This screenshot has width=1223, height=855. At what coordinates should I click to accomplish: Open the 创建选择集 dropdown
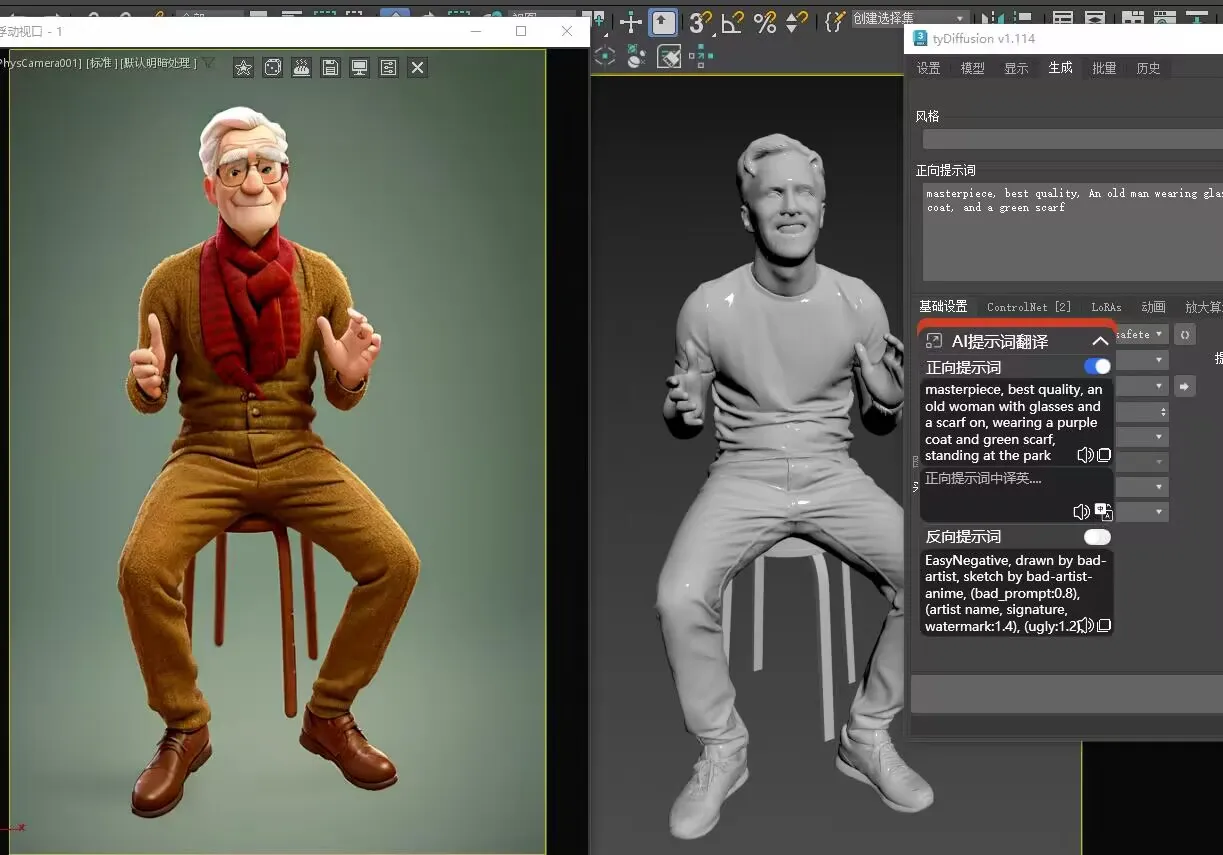click(909, 19)
